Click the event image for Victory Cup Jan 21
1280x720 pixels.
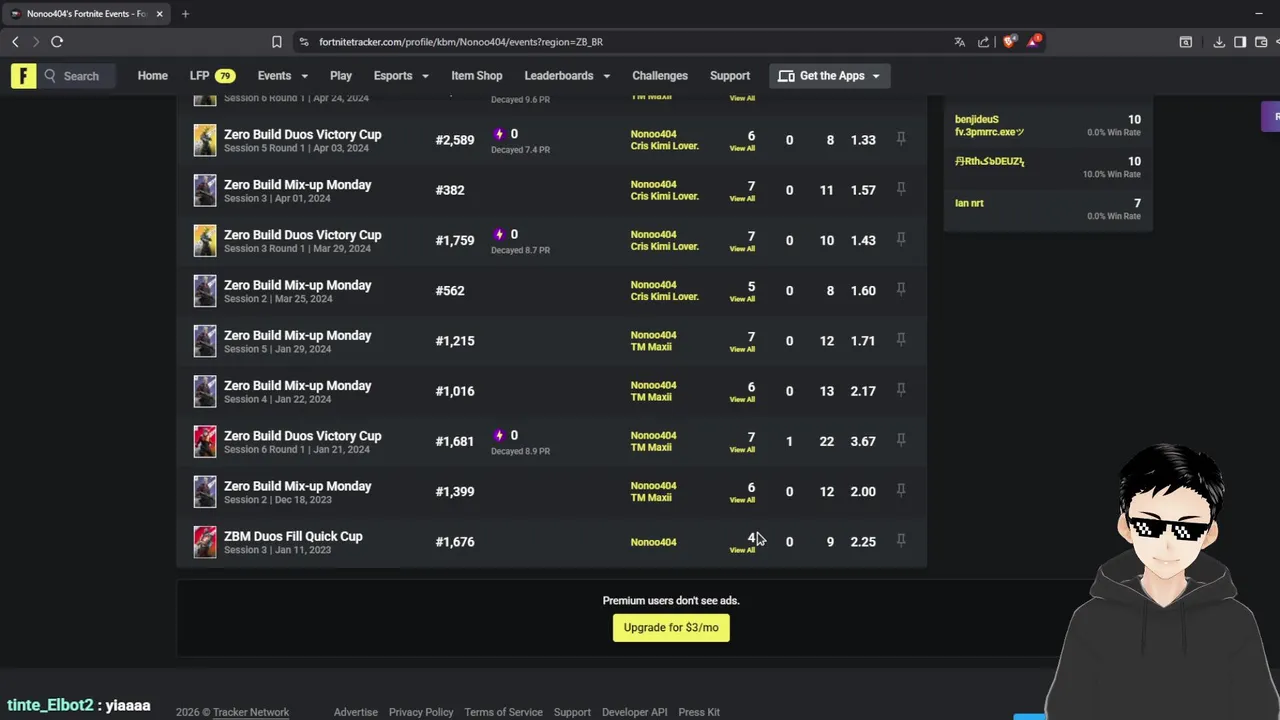point(205,441)
